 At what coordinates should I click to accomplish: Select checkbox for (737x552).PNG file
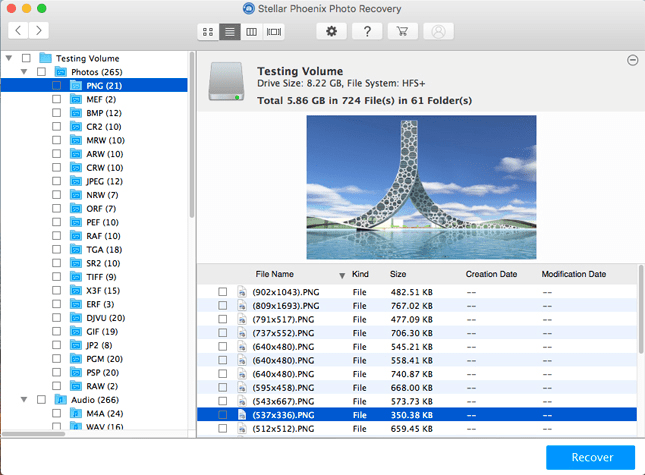(223, 333)
